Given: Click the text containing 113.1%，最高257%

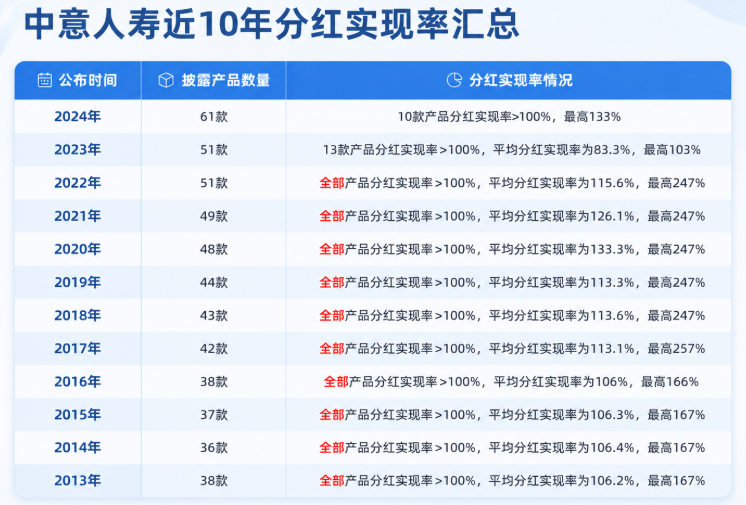Looking at the screenshot, I should [512, 348].
